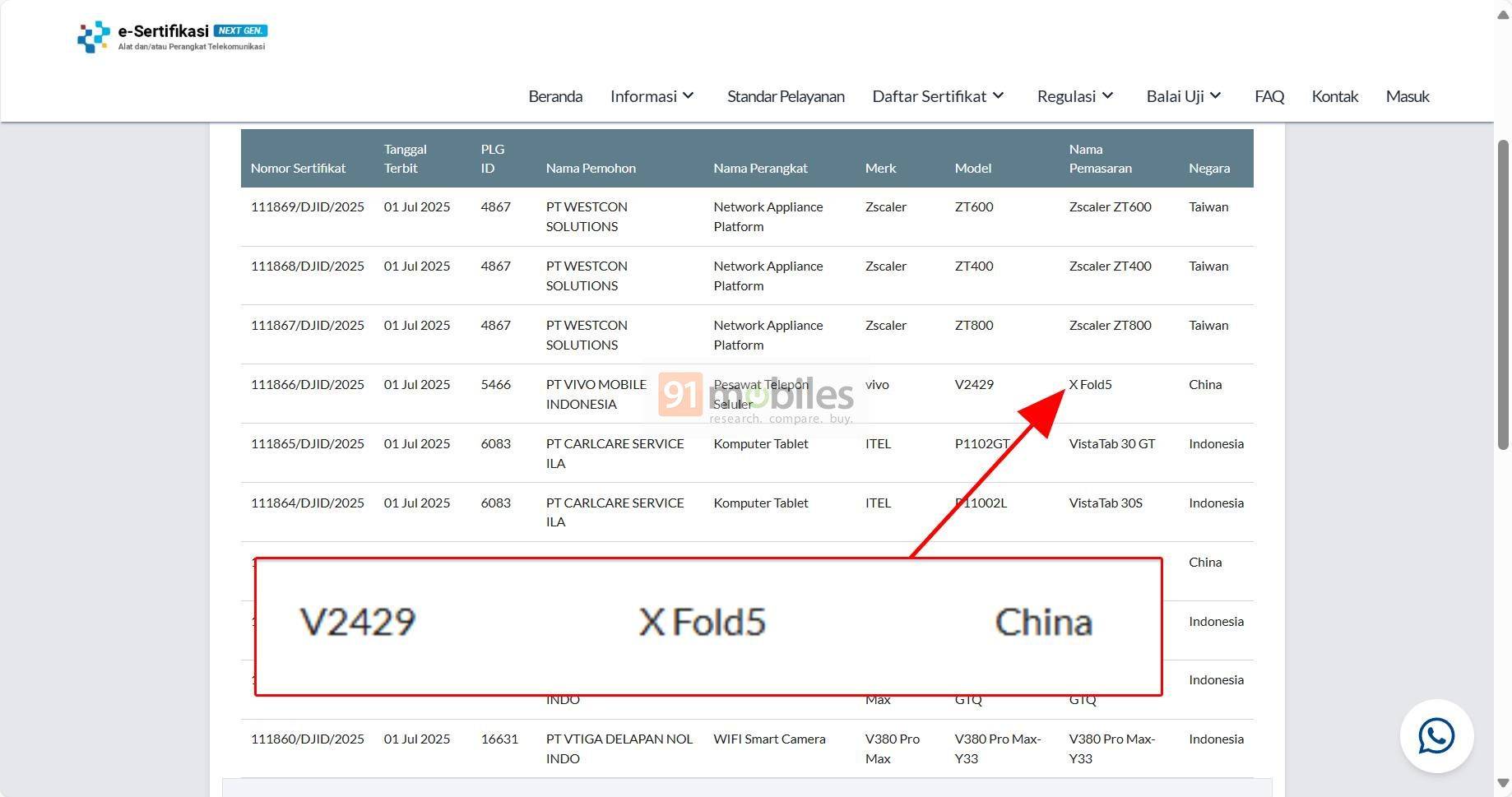The height and width of the screenshot is (797, 1512).
Task: Click PT VIVO MOBILE INDONESIA cell
Action: click(596, 394)
